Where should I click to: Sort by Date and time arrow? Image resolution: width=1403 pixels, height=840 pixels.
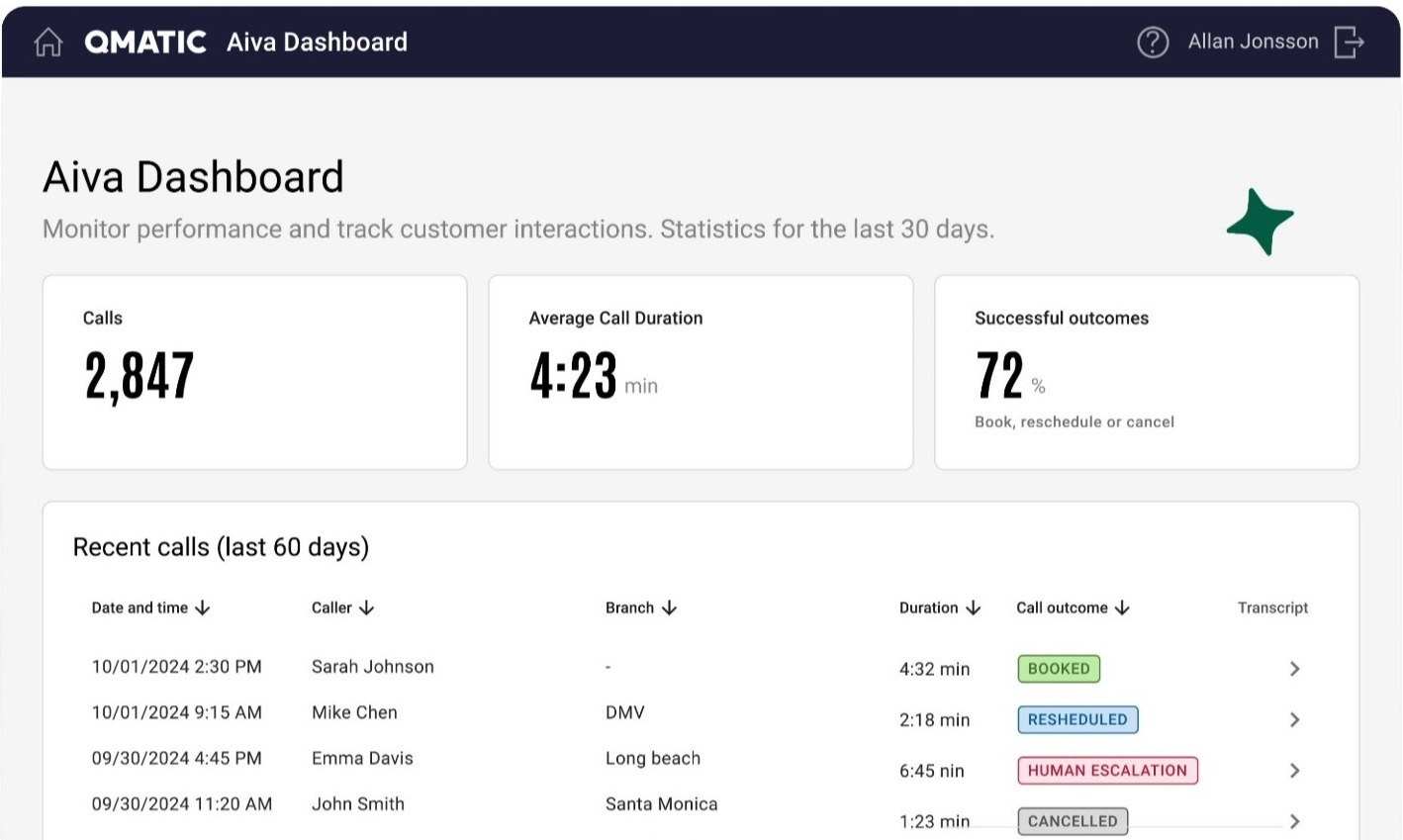(x=203, y=607)
